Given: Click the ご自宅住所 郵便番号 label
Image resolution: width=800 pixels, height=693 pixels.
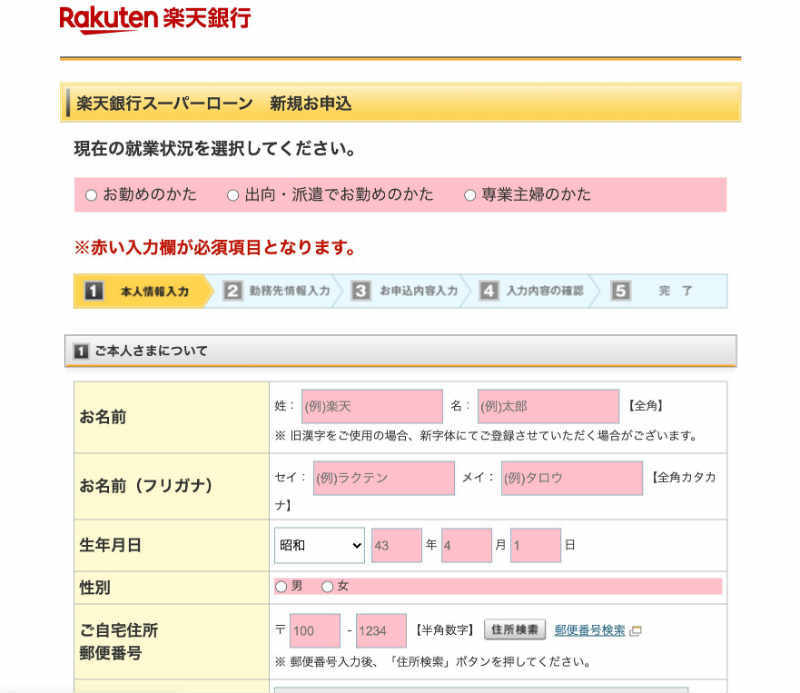Looking at the screenshot, I should pos(118,641).
